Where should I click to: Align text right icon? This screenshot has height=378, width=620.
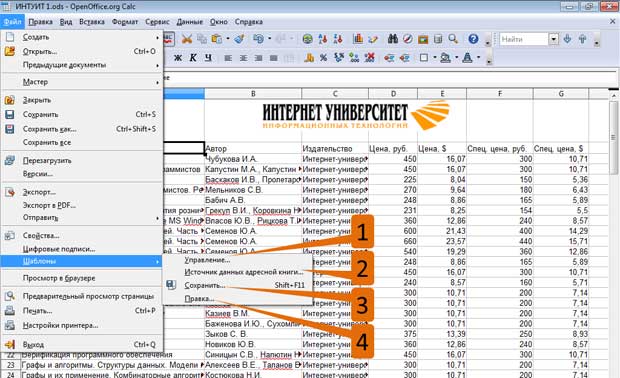pyautogui.click(x=258, y=58)
